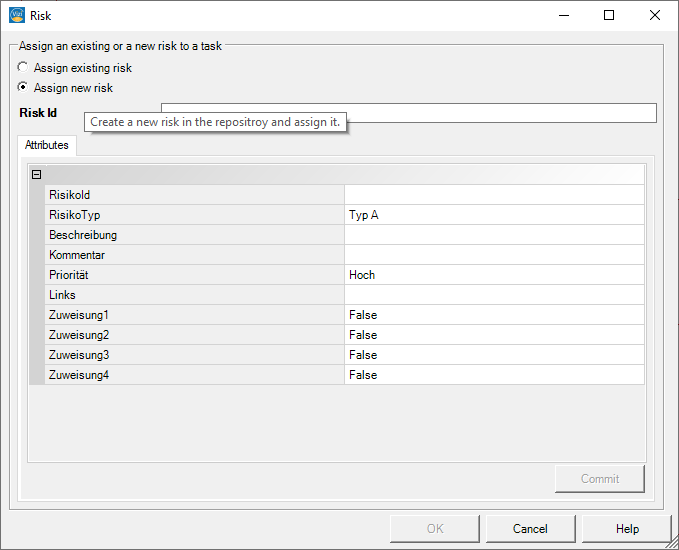This screenshot has height=550, width=679.
Task: Collapse the attributes category with minus icon
Action: (x=37, y=175)
